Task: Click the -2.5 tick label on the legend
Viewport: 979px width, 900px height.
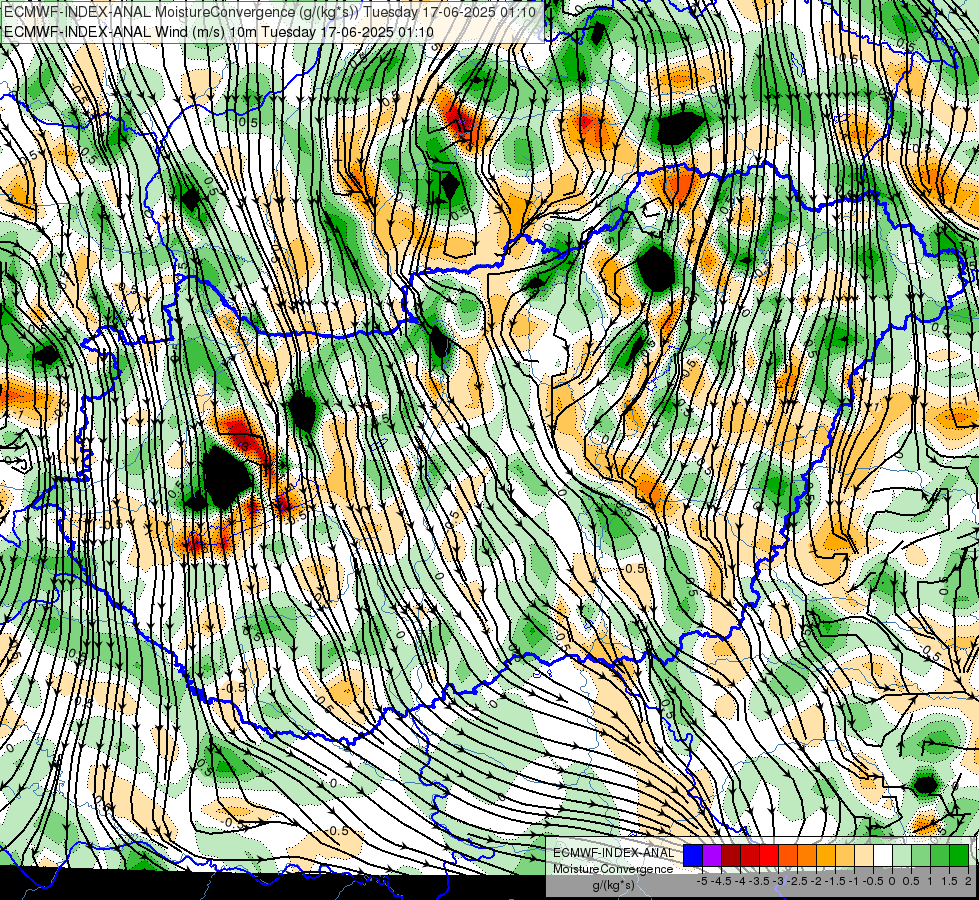Action: 797,881
